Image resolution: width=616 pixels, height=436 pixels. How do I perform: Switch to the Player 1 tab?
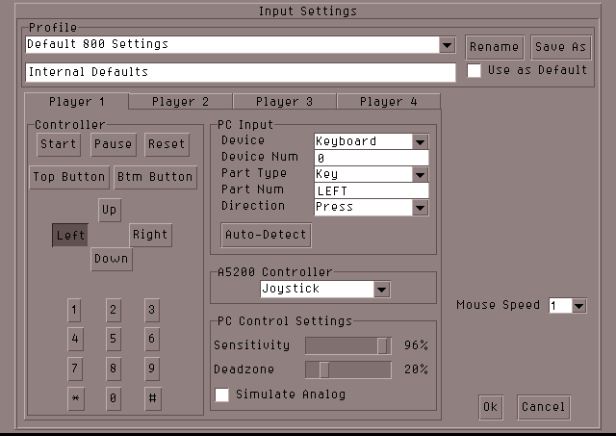[x=77, y=102]
